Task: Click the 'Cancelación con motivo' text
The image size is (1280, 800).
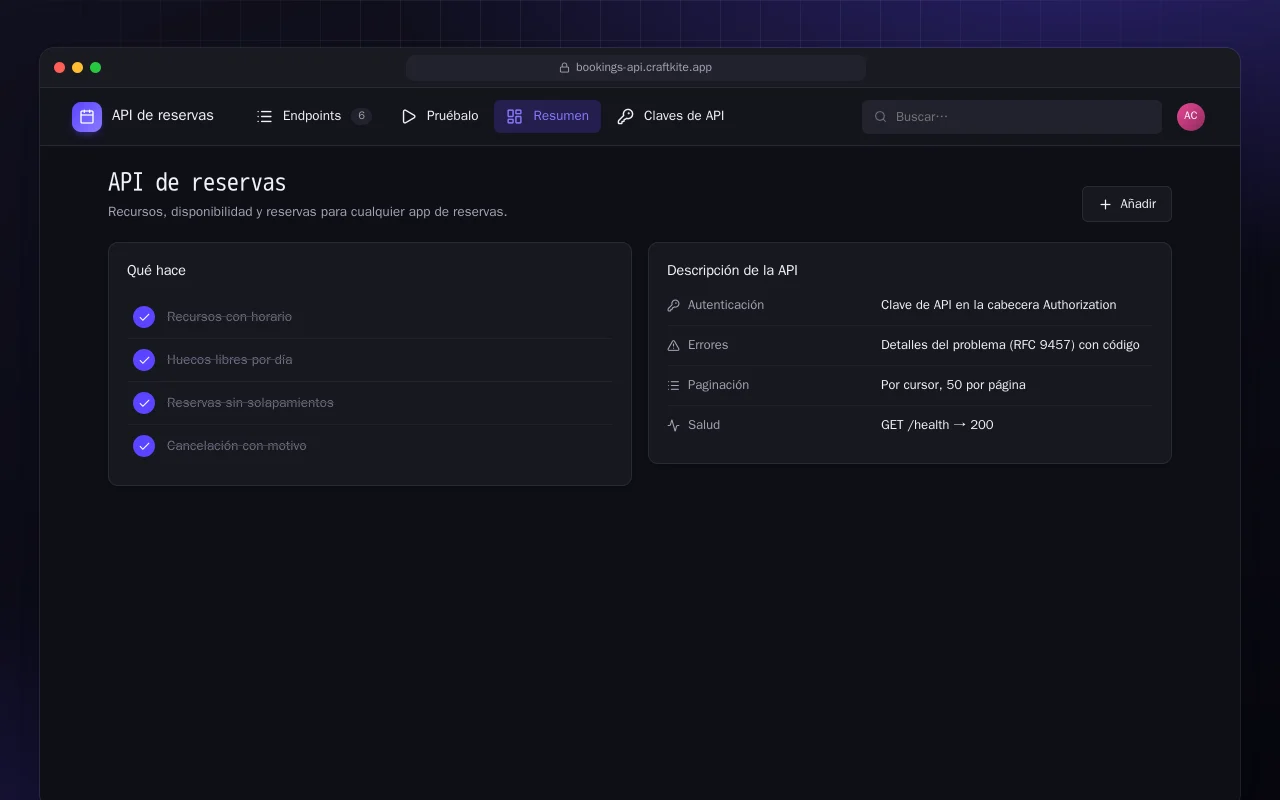Action: coord(237,446)
